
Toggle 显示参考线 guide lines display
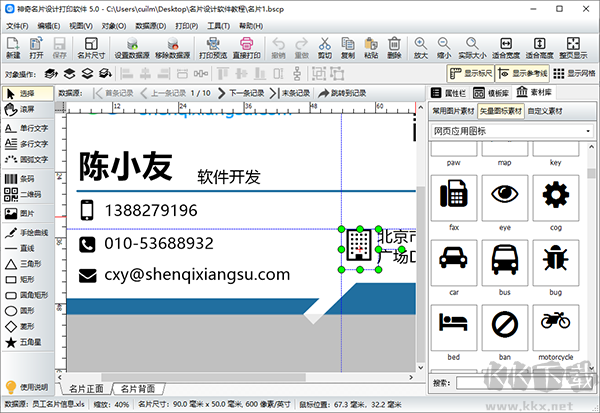pos(522,73)
